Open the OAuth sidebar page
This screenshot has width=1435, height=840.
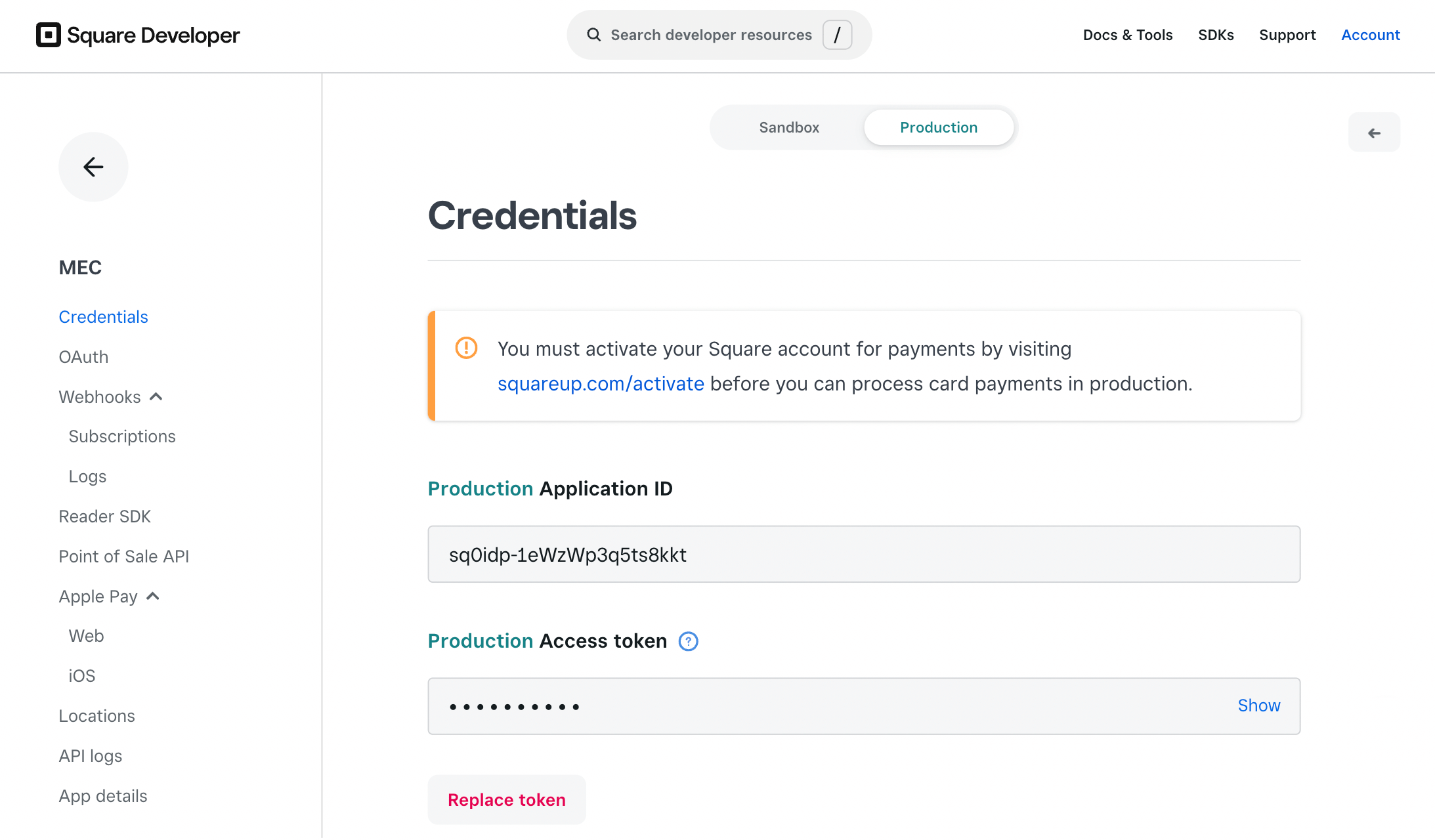coord(83,357)
